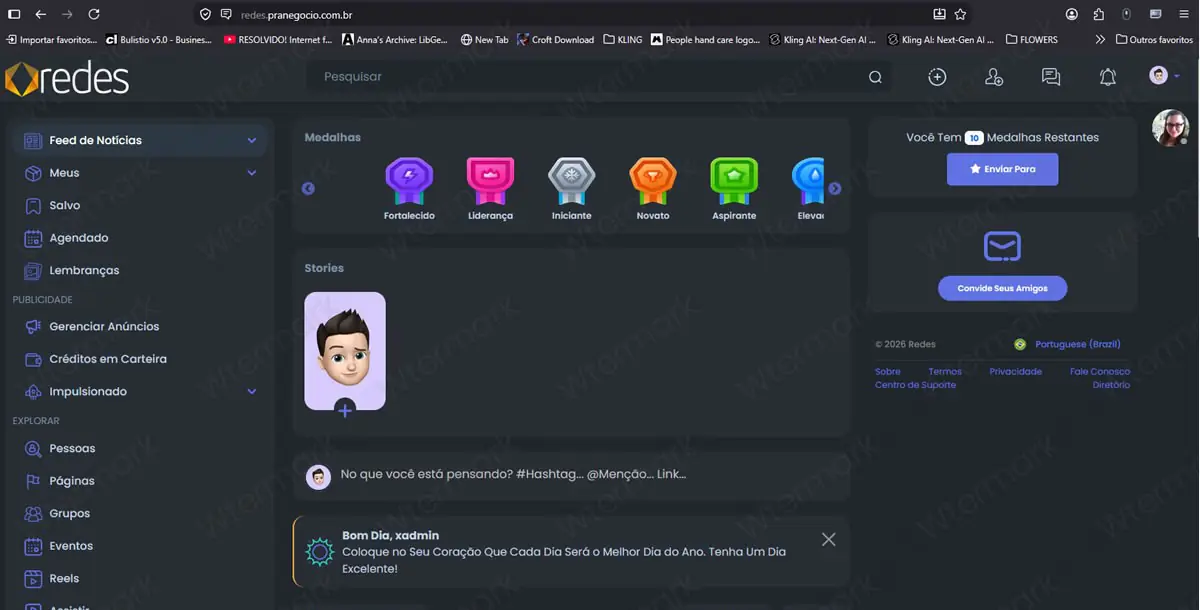Click the Enviar Para button
The width and height of the screenshot is (1200, 610).
[x=1002, y=169]
